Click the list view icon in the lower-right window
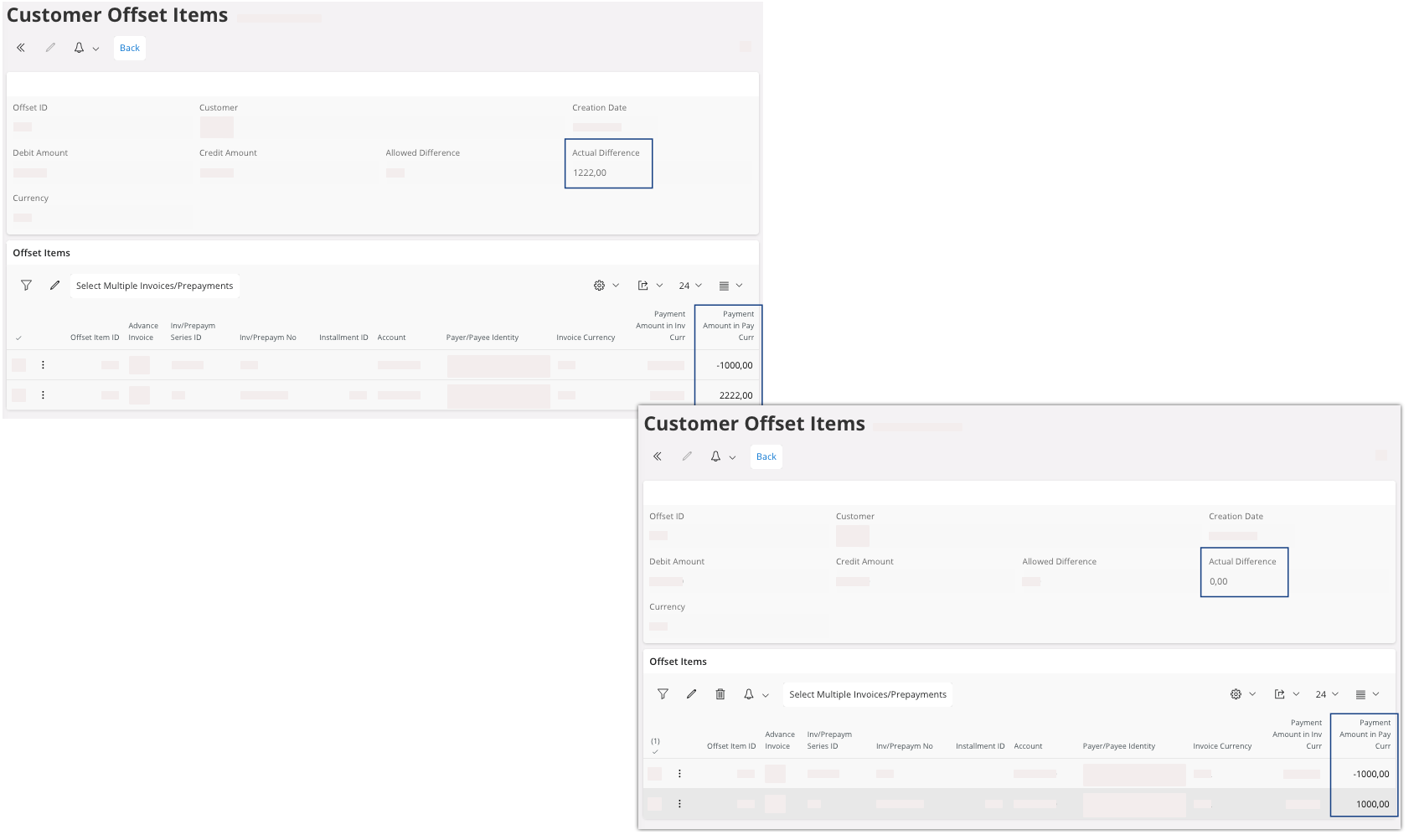 (x=1360, y=694)
